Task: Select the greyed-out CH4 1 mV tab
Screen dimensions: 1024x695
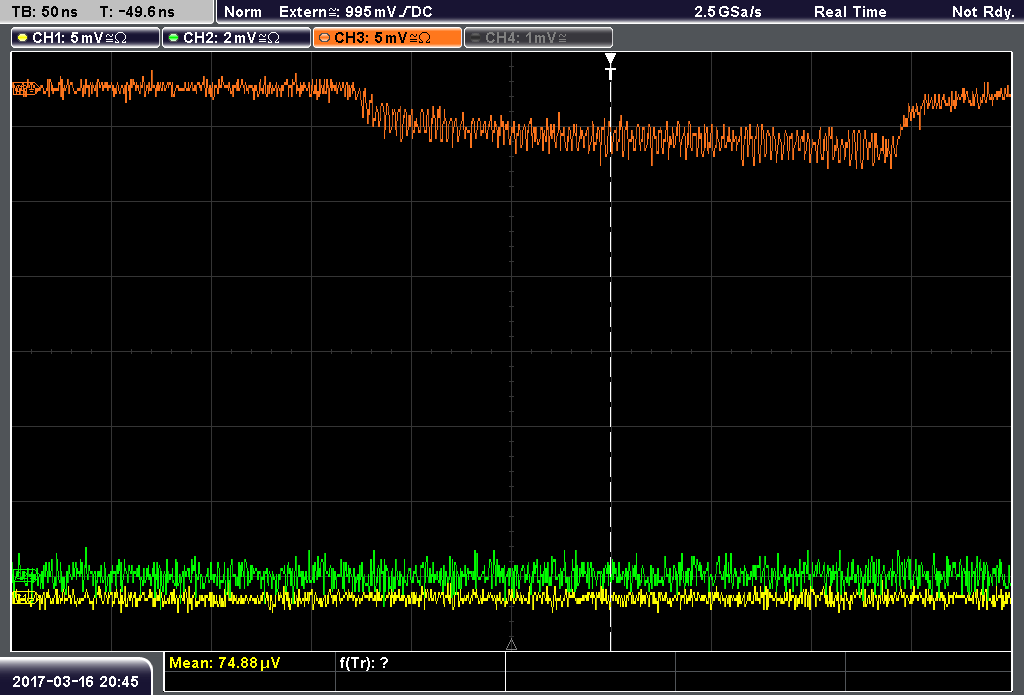Action: (x=538, y=38)
